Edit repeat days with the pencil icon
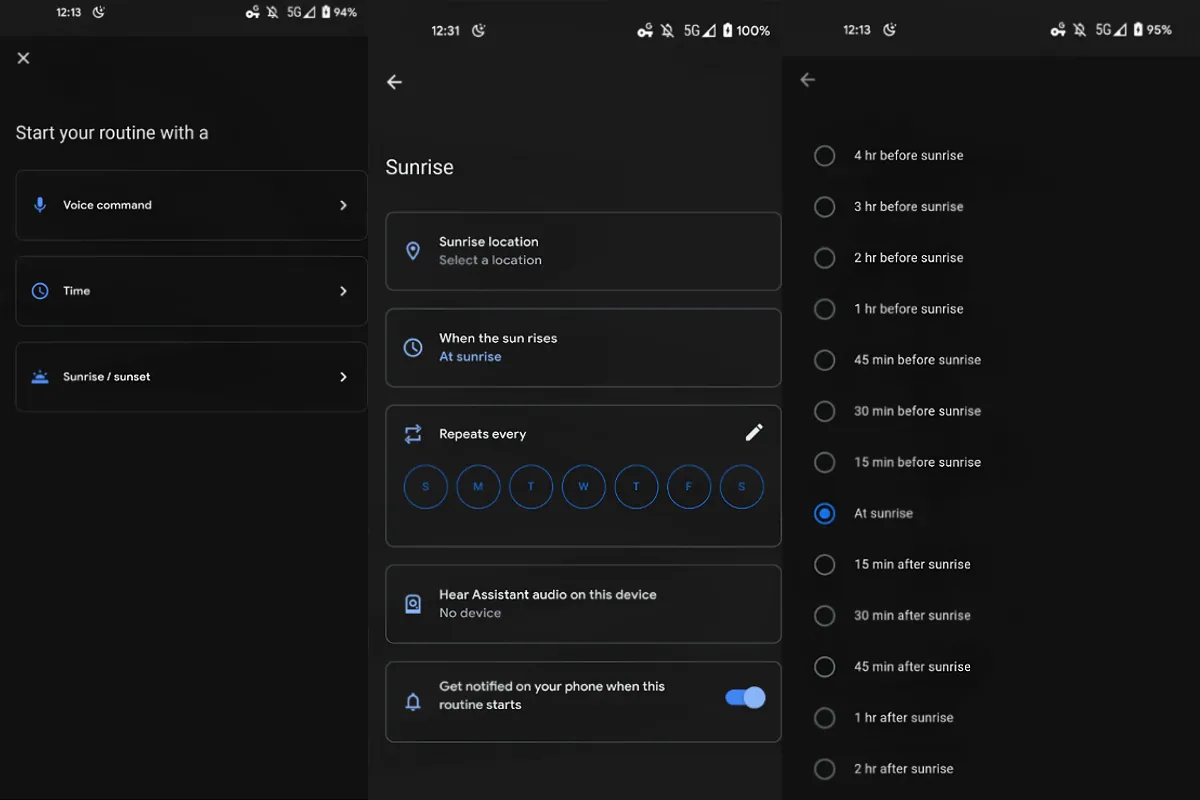Screen dimensions: 1200x800 [x=754, y=432]
